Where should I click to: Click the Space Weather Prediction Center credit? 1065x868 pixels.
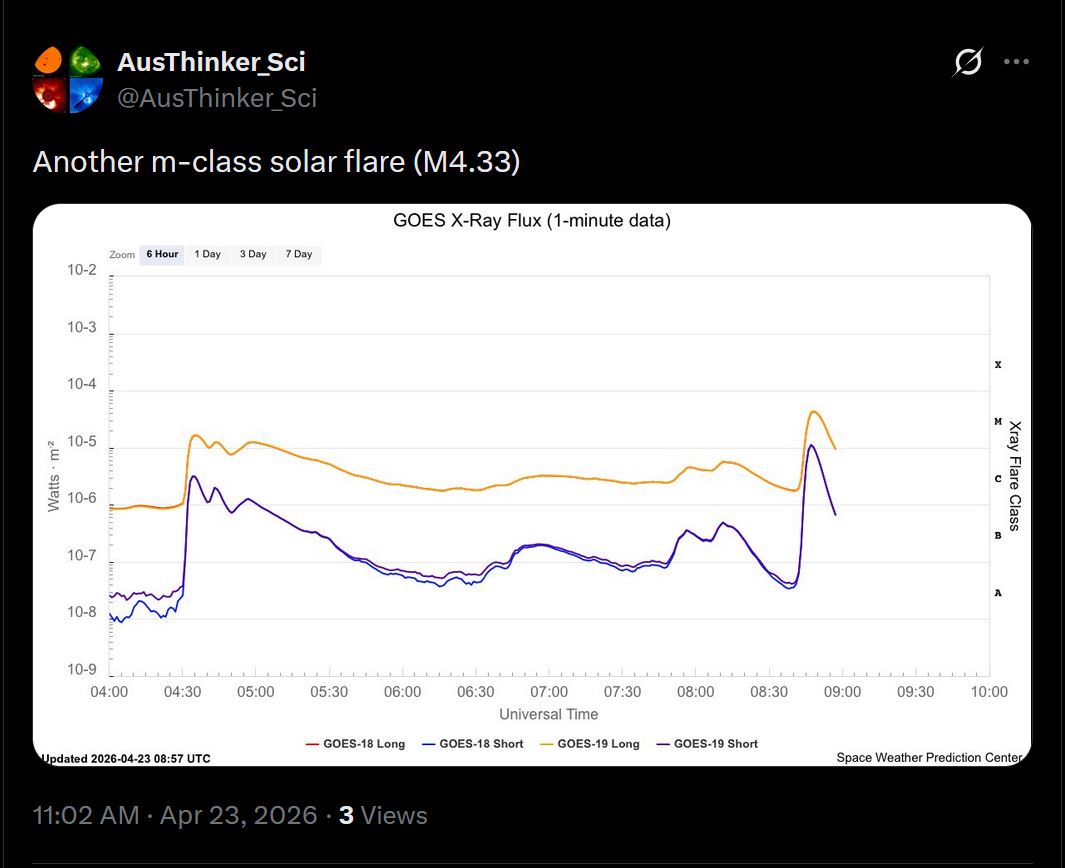929,758
